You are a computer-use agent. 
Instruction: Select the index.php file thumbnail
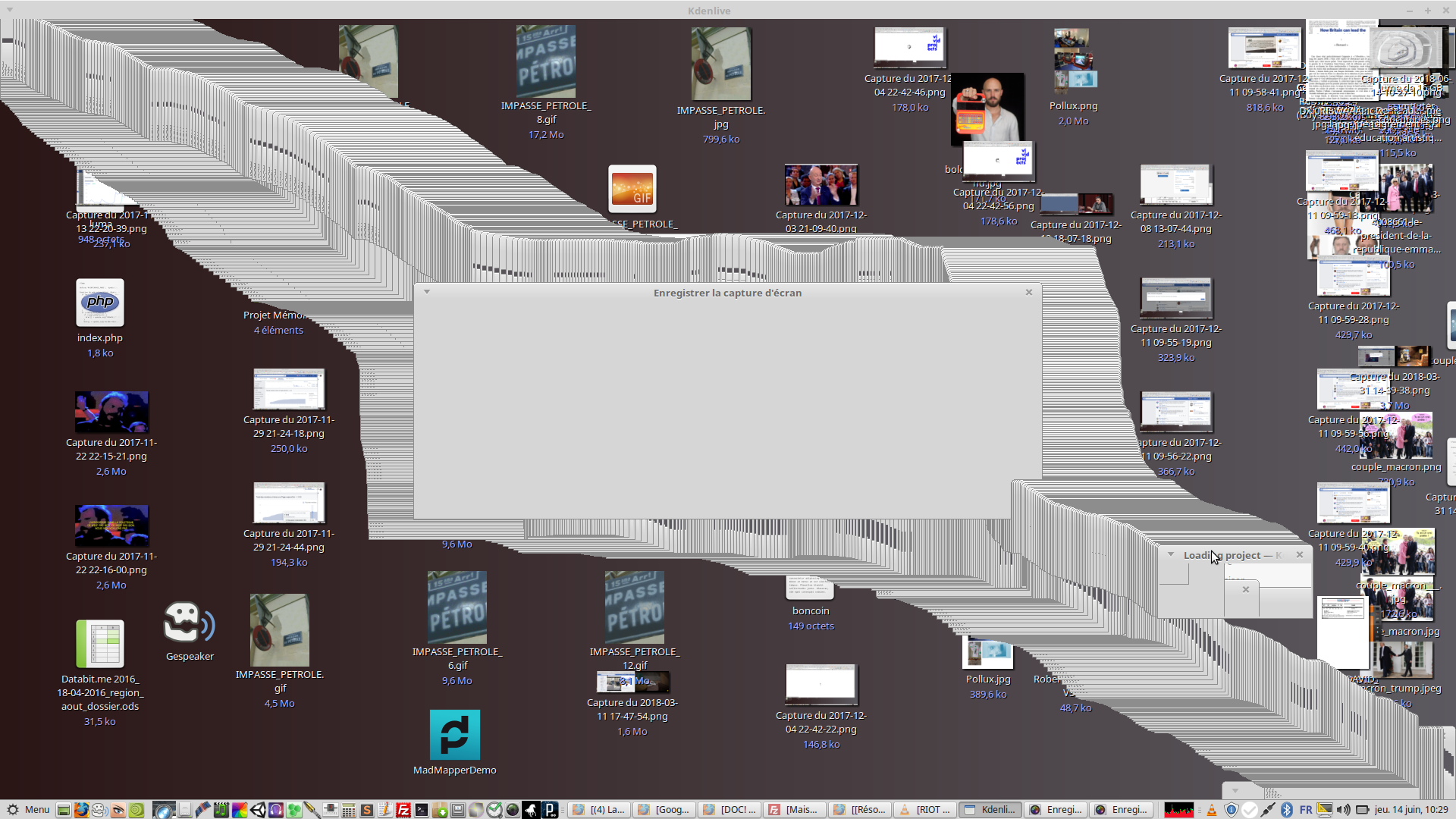99,303
